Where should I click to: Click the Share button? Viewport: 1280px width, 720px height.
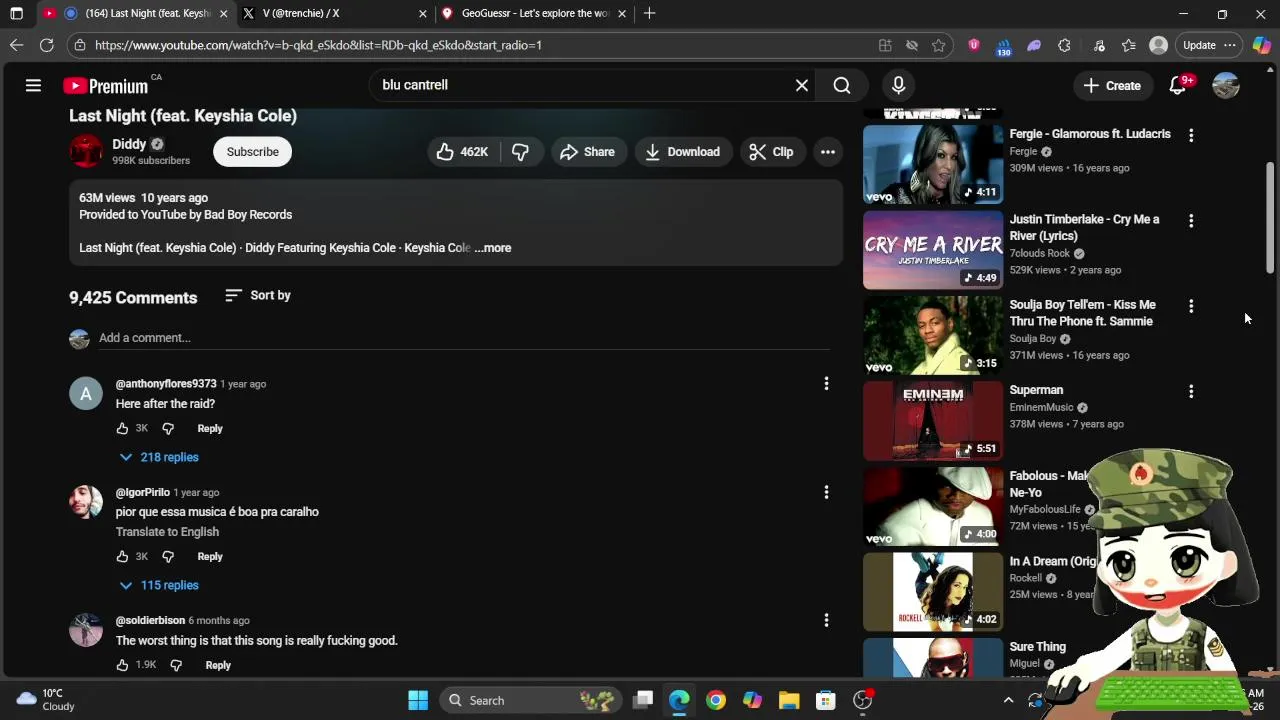point(588,152)
